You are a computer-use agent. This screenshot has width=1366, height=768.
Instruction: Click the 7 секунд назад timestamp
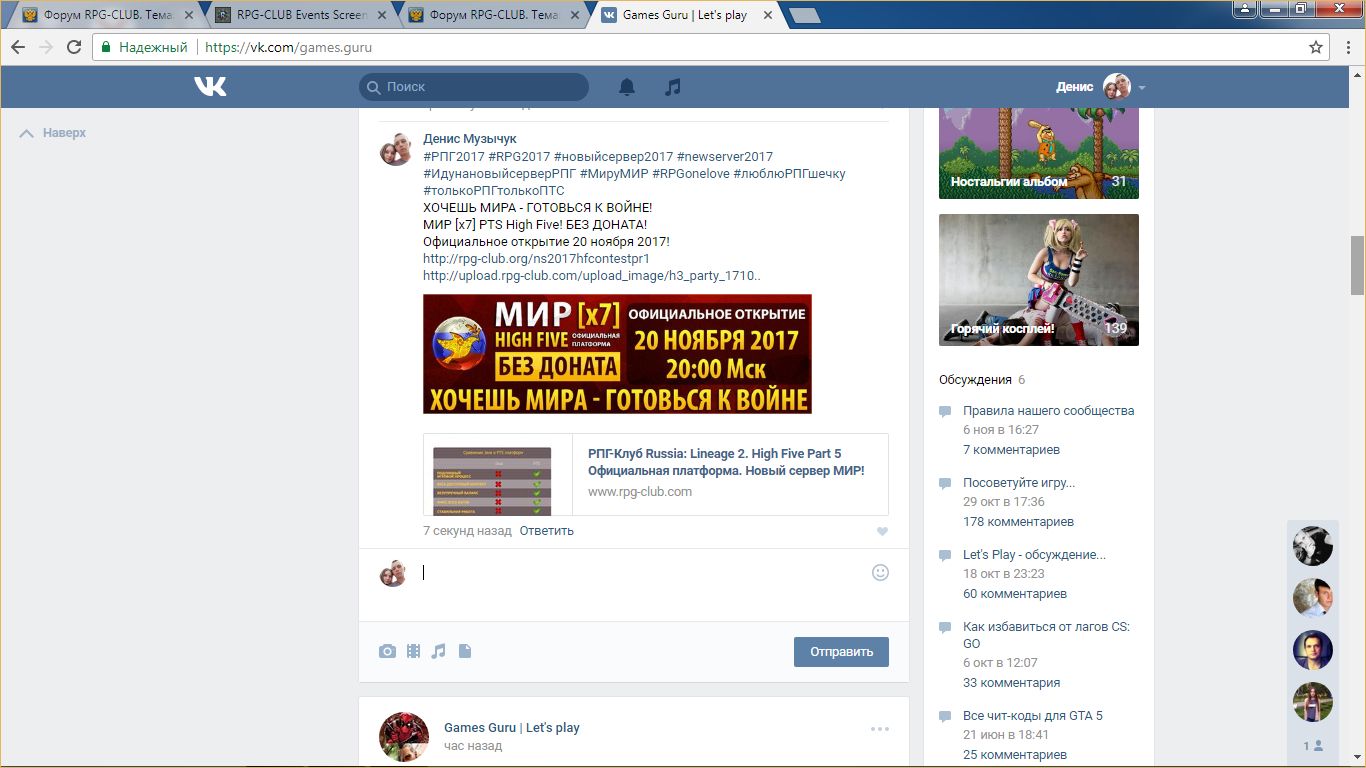pyautogui.click(x=467, y=531)
